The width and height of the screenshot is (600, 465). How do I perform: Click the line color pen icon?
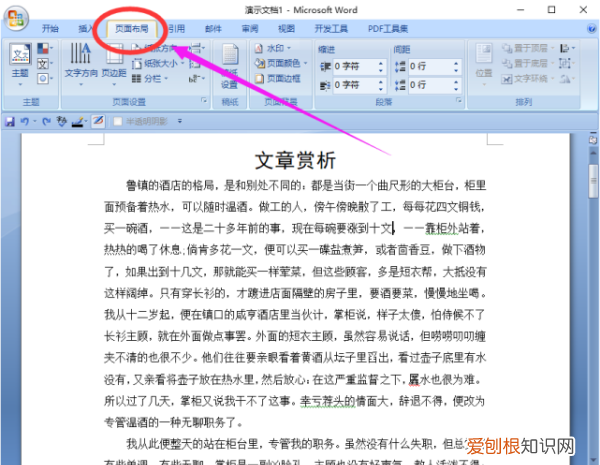[x=78, y=122]
